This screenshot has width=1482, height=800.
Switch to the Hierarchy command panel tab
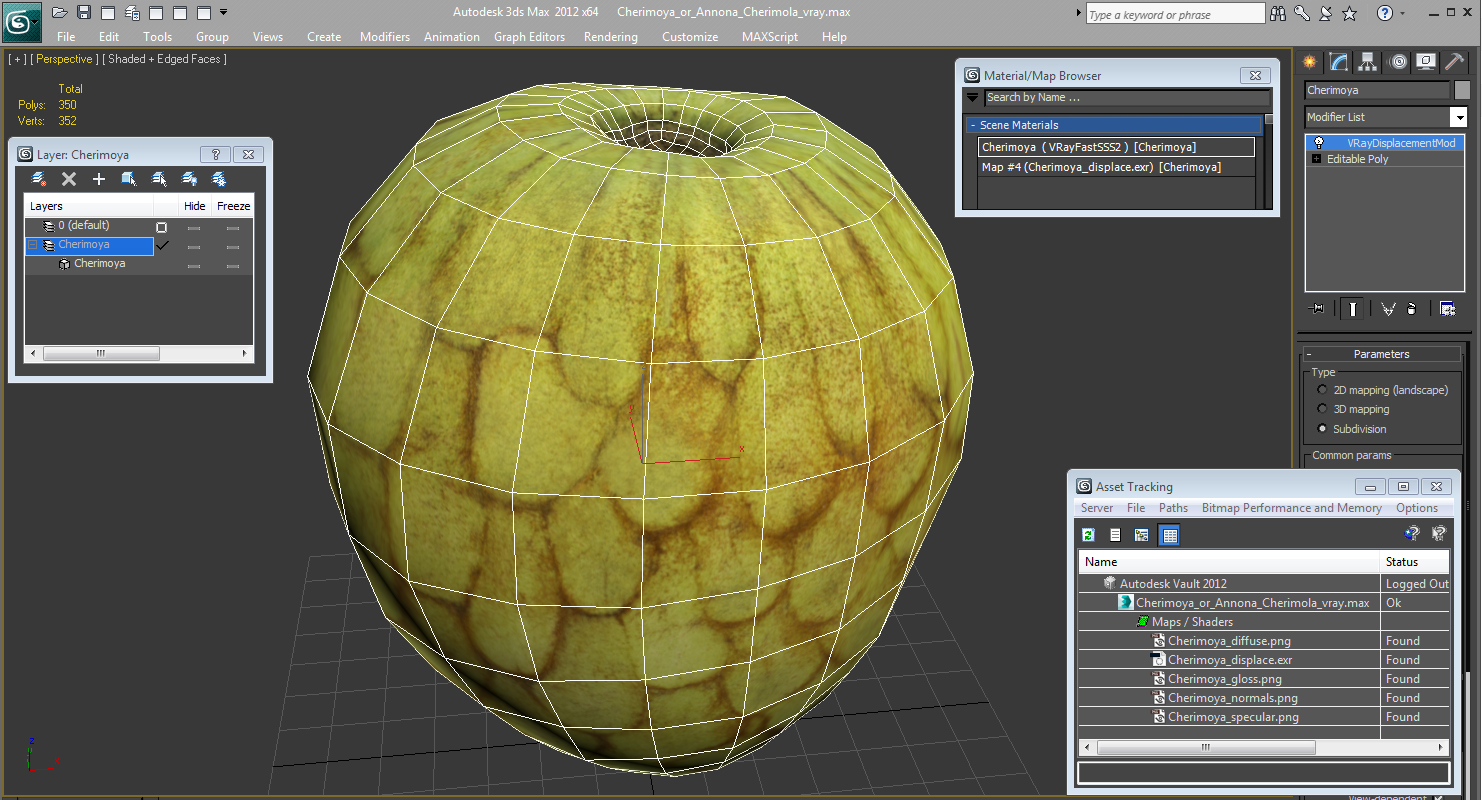click(x=1367, y=62)
